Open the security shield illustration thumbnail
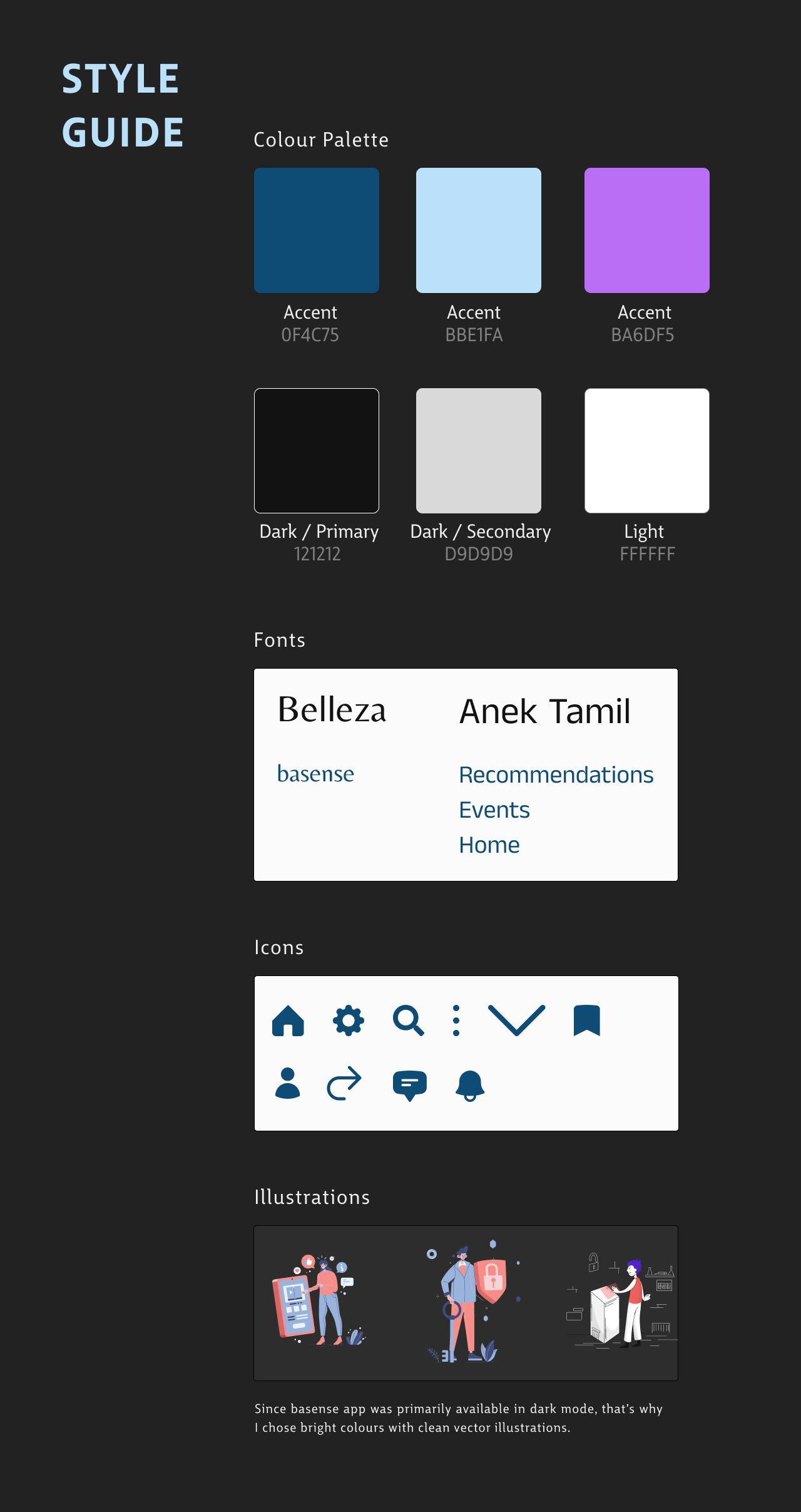This screenshot has height=1512, width=801. coord(474,1301)
